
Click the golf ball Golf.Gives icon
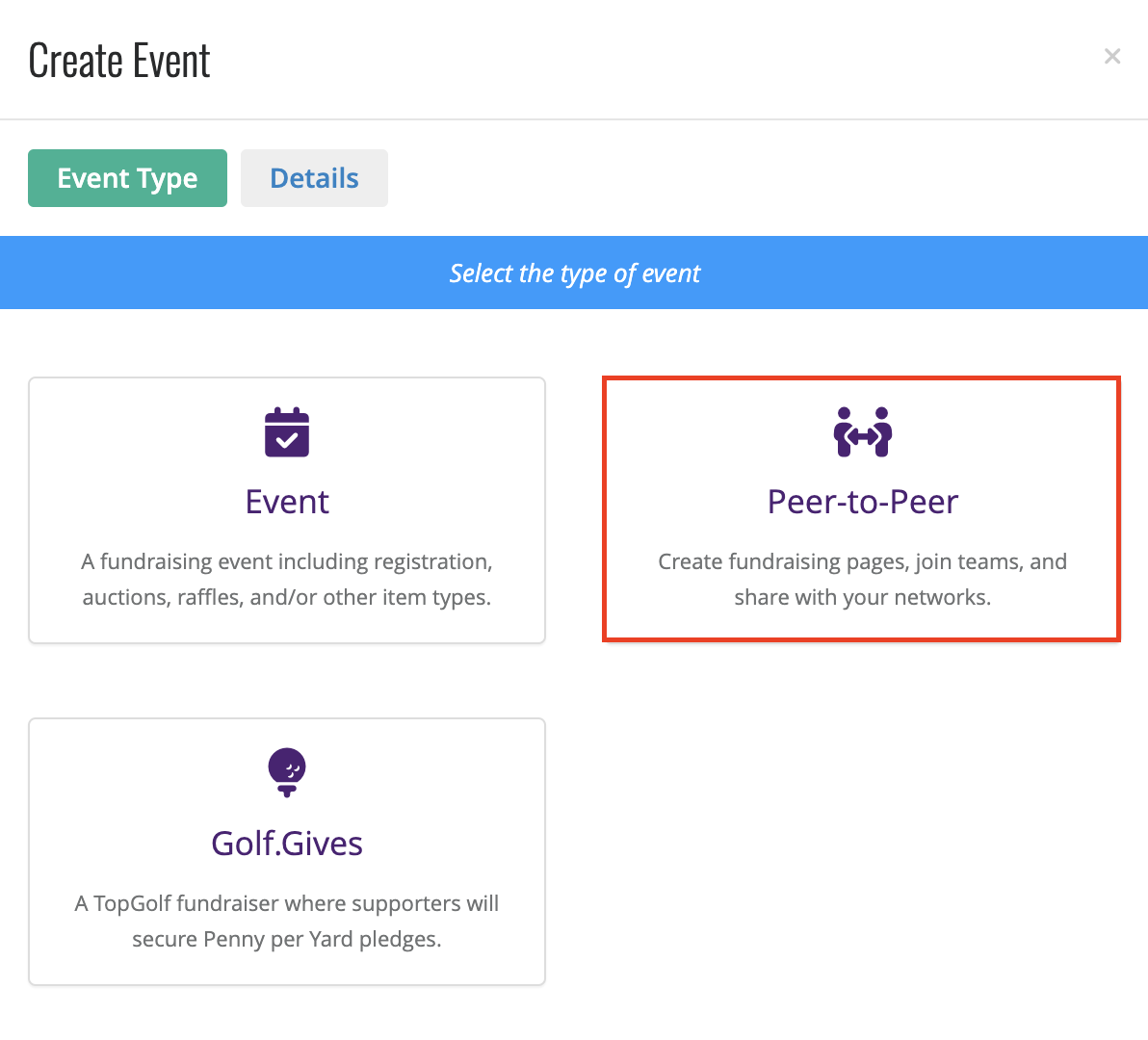287,772
